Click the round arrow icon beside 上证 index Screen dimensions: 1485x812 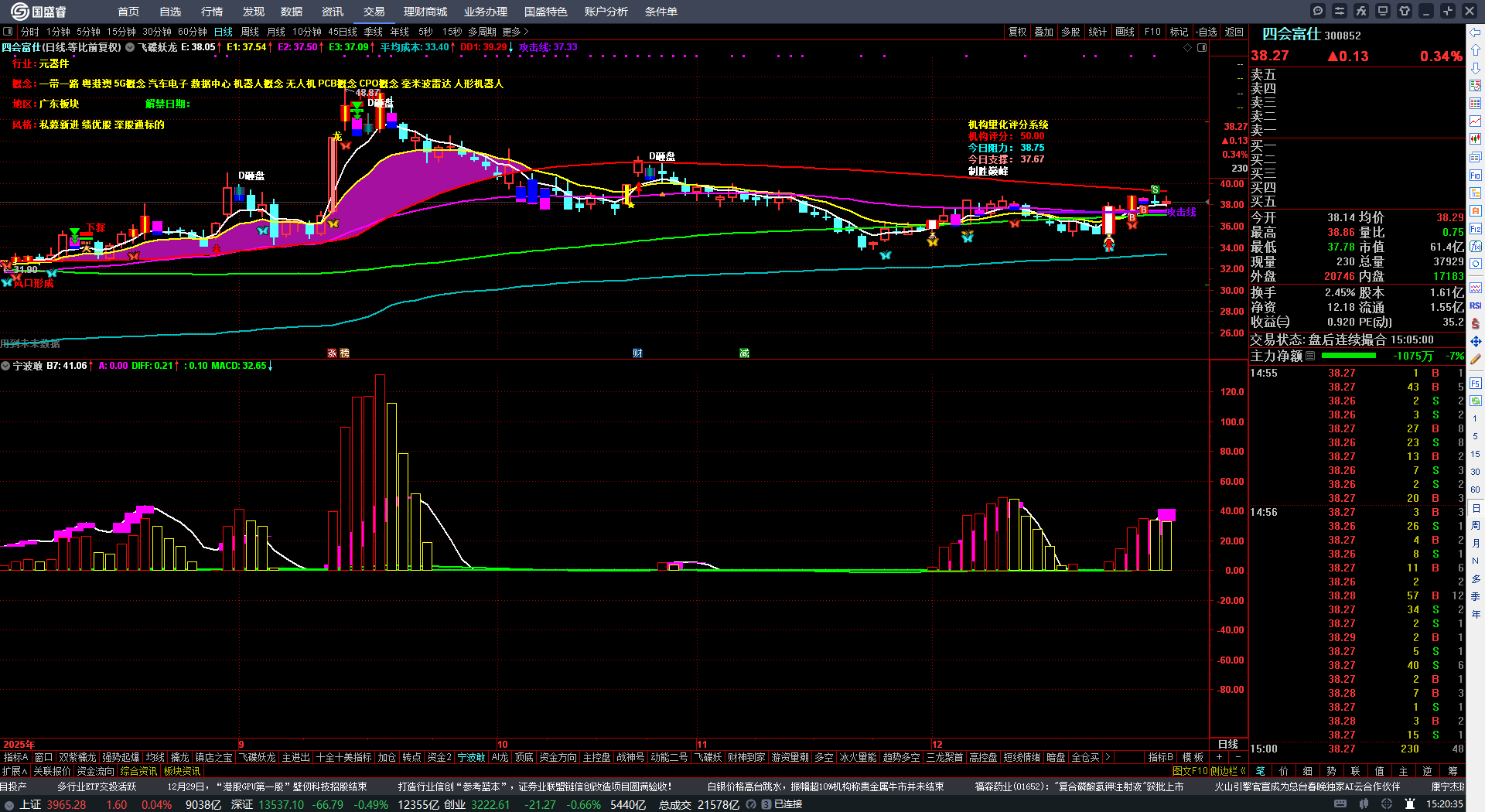9,805
